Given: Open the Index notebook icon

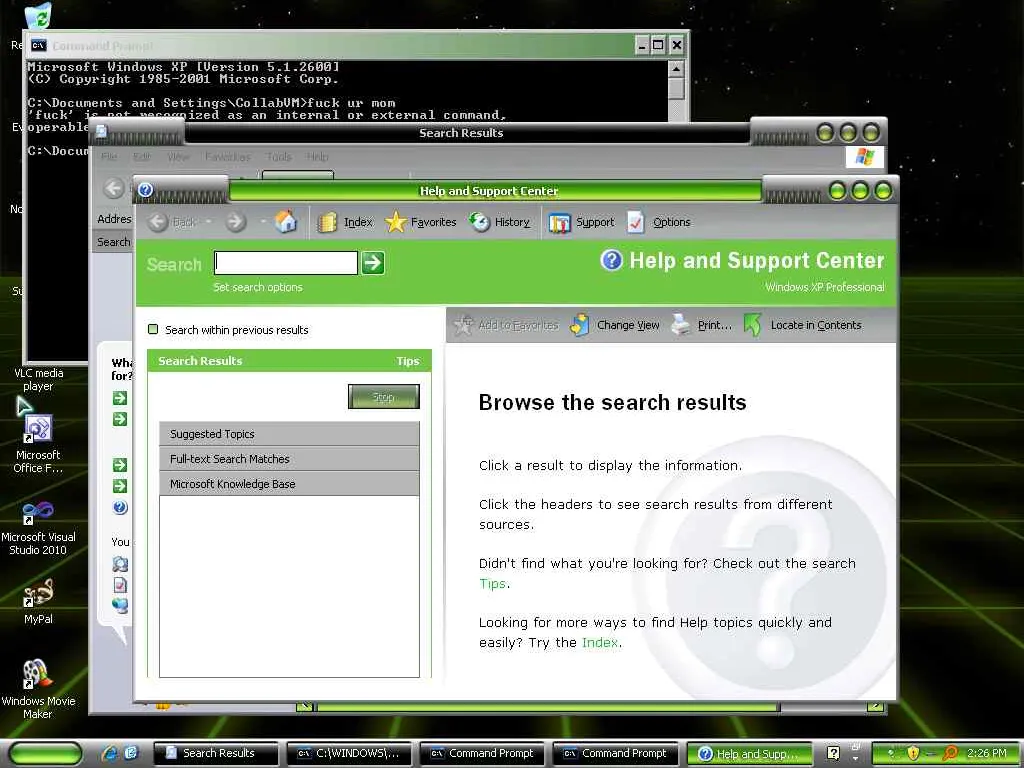Looking at the screenshot, I should coord(327,223).
